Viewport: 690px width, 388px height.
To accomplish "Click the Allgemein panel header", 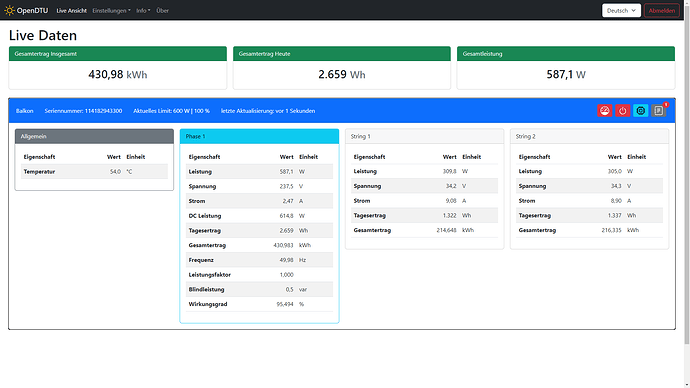I will click(94, 136).
